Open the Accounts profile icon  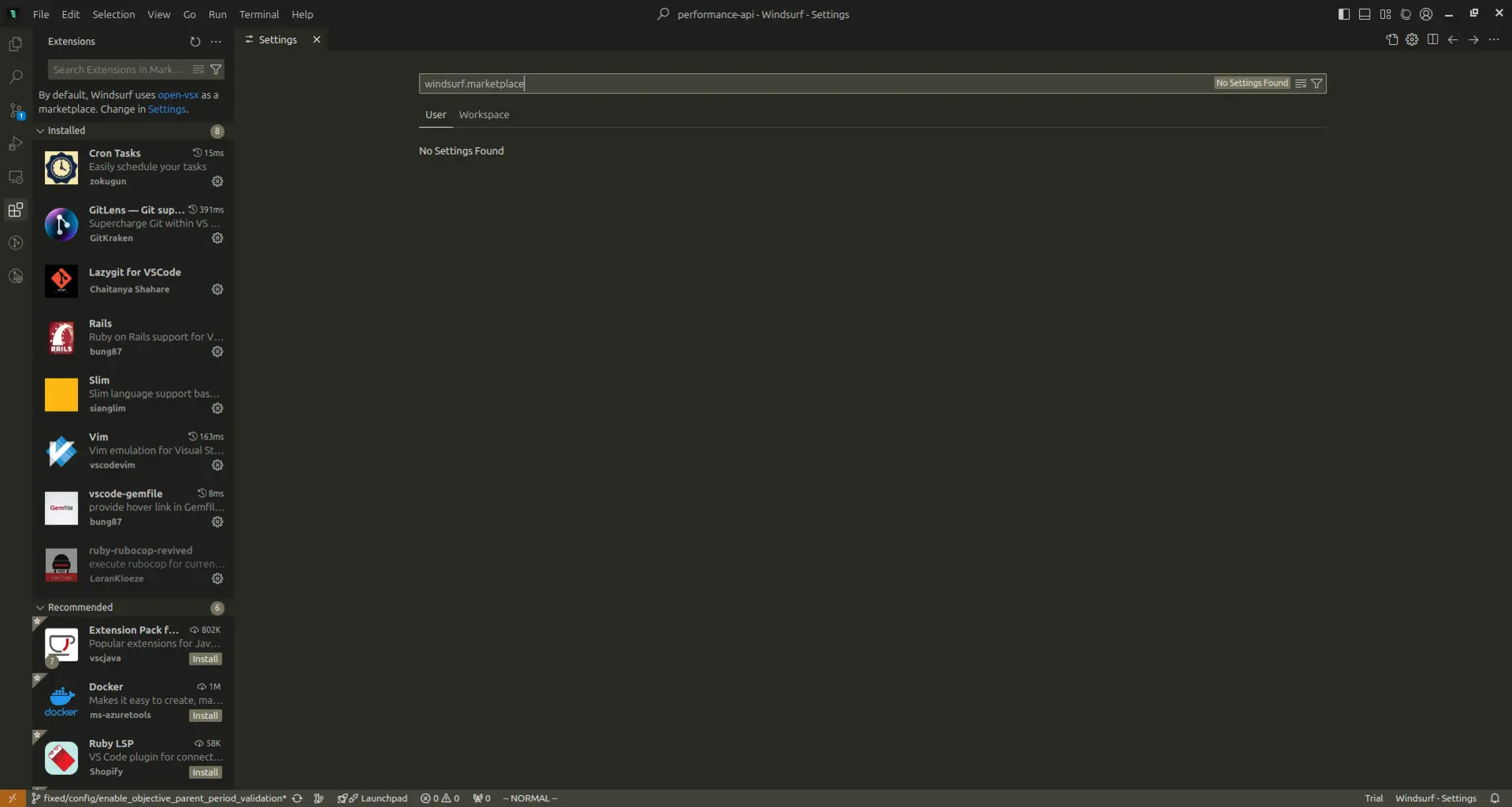tap(1426, 14)
